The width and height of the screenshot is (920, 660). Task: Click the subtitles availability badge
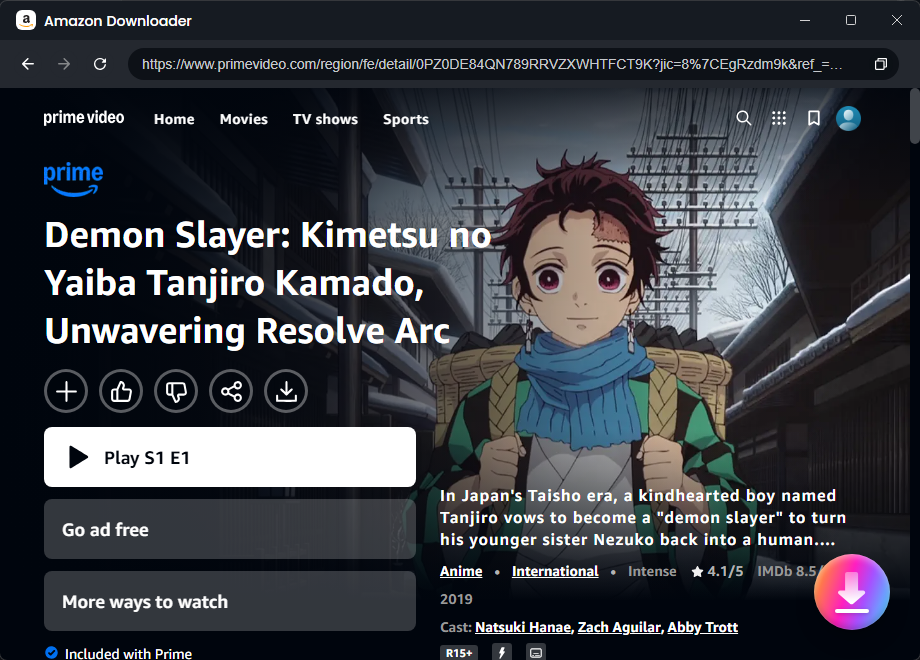pos(535,652)
